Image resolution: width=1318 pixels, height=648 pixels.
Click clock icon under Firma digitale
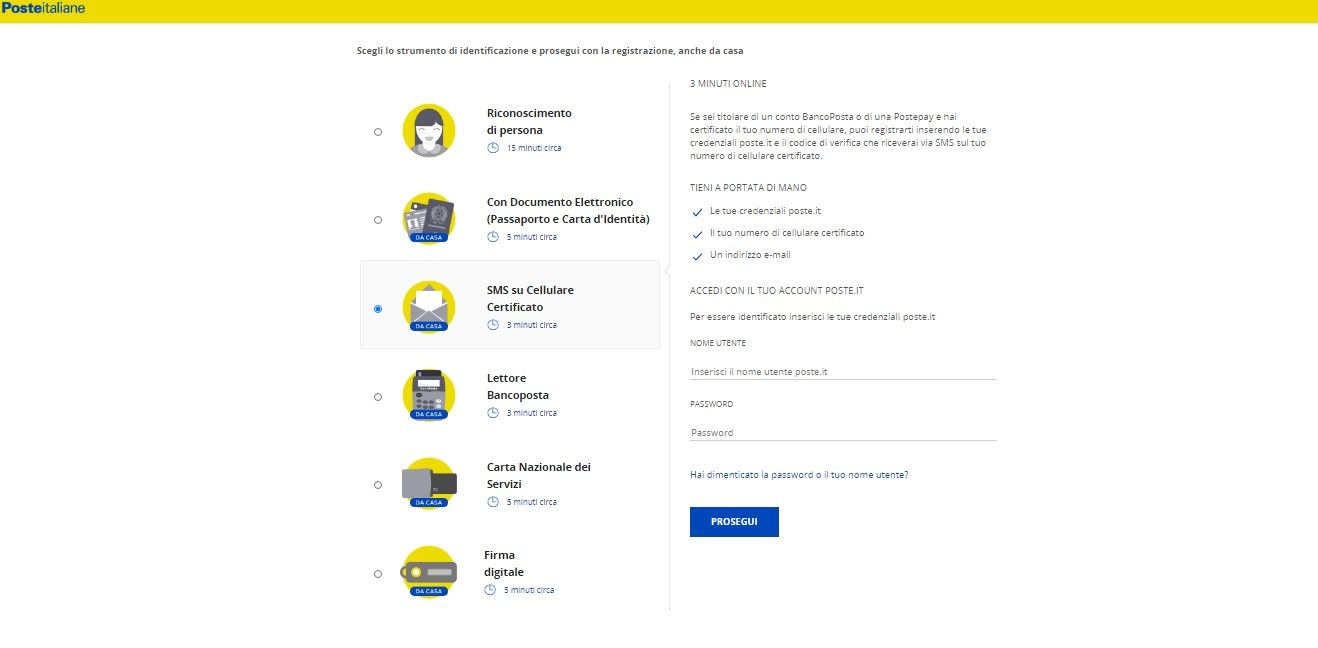coord(490,590)
